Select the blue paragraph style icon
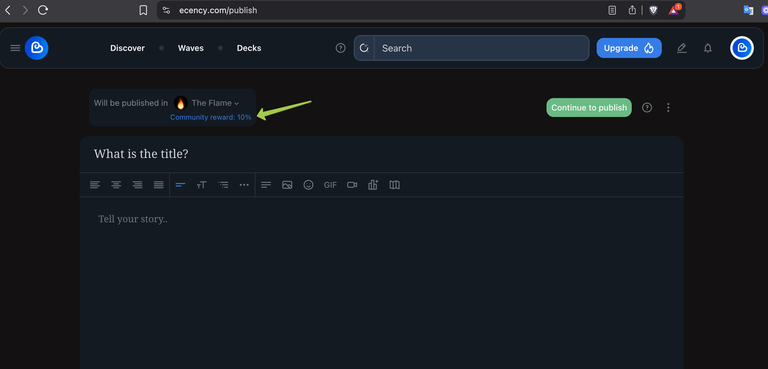 pos(180,185)
